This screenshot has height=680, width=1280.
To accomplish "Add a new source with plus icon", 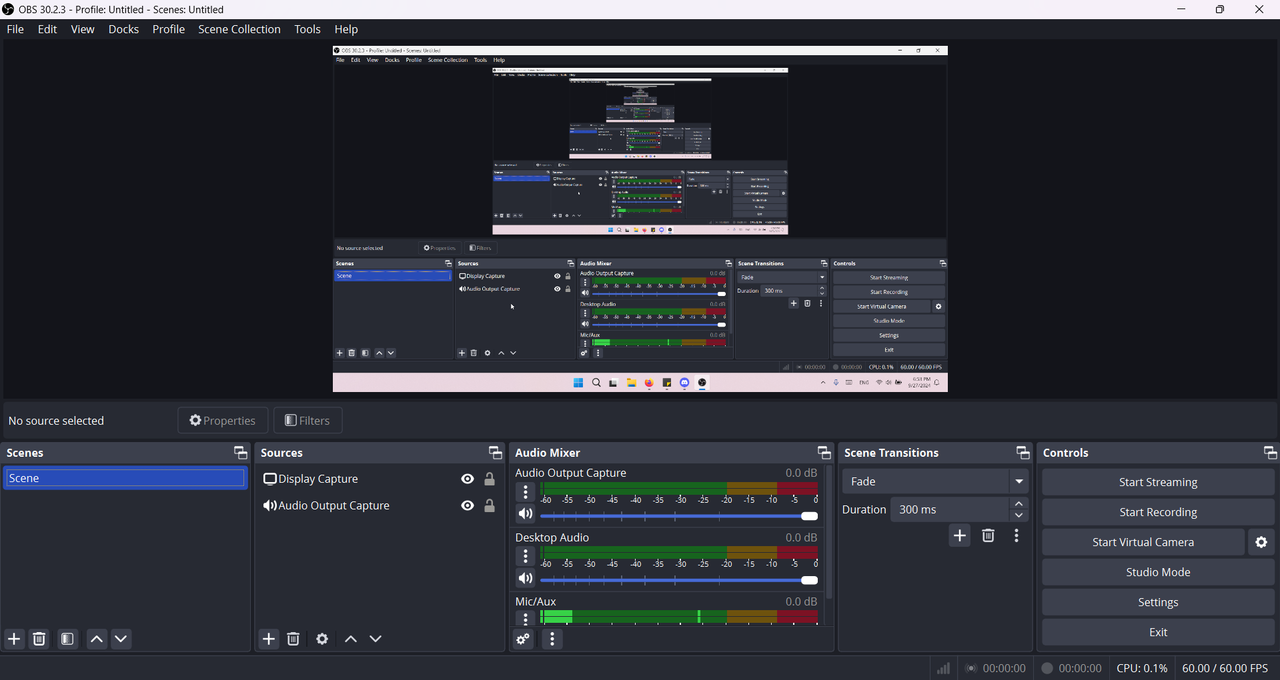I will point(268,639).
